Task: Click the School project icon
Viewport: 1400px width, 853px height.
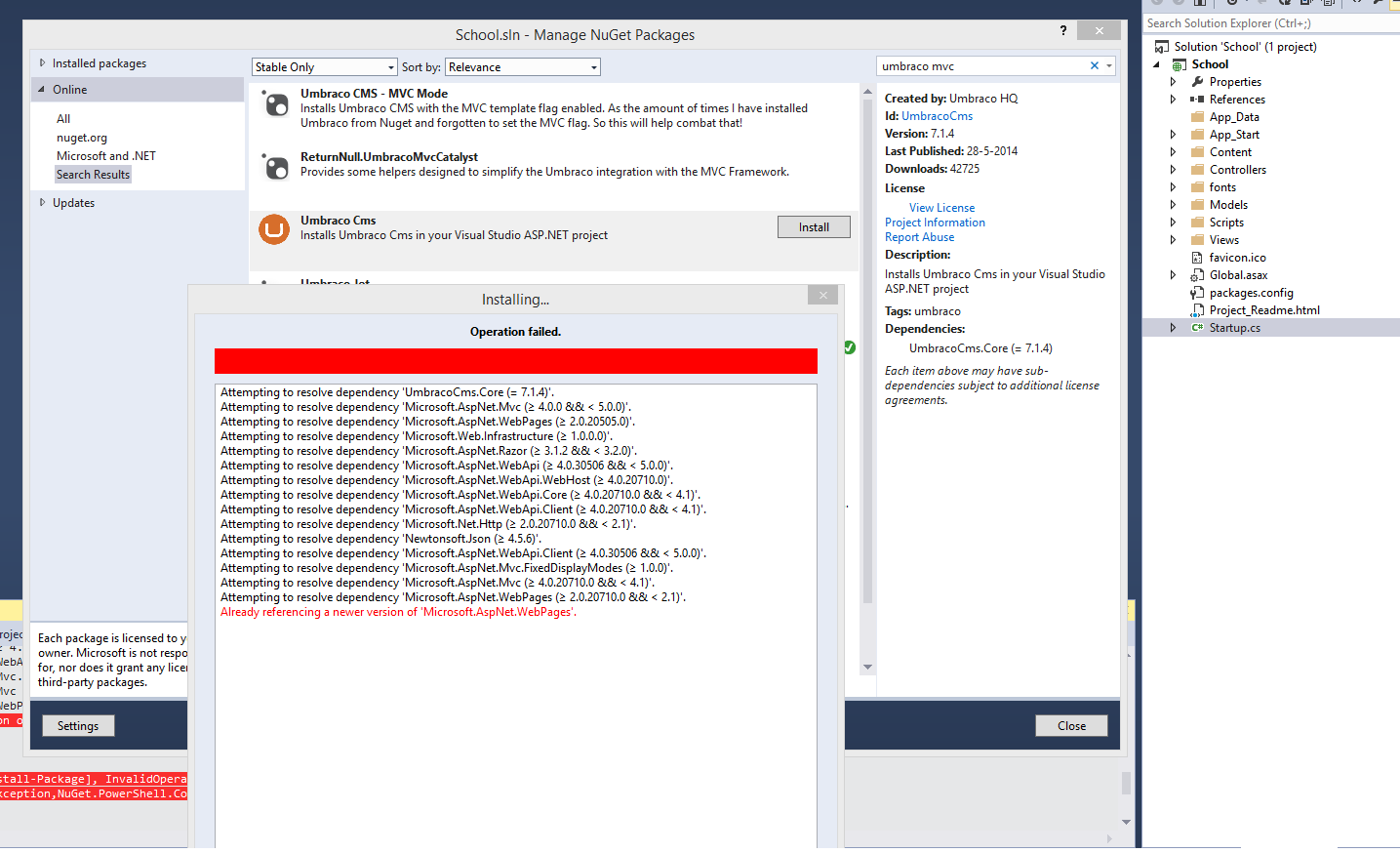Action: pyautogui.click(x=1180, y=64)
